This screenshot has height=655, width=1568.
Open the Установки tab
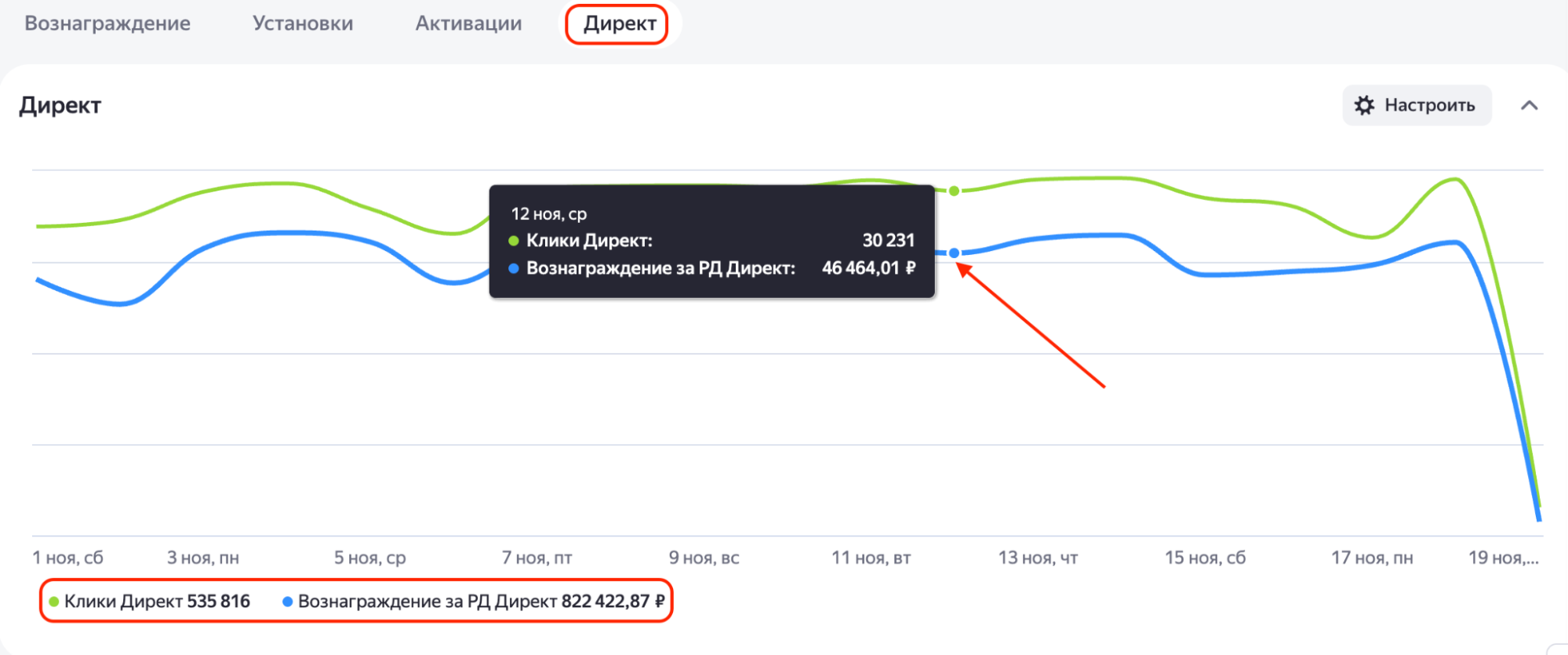click(303, 24)
